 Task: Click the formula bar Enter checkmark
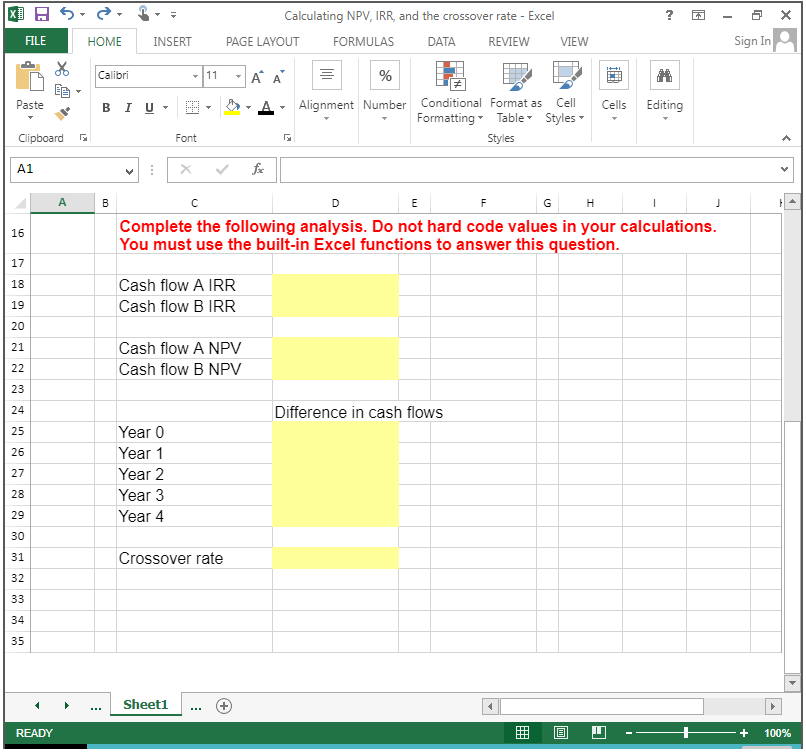(x=222, y=169)
